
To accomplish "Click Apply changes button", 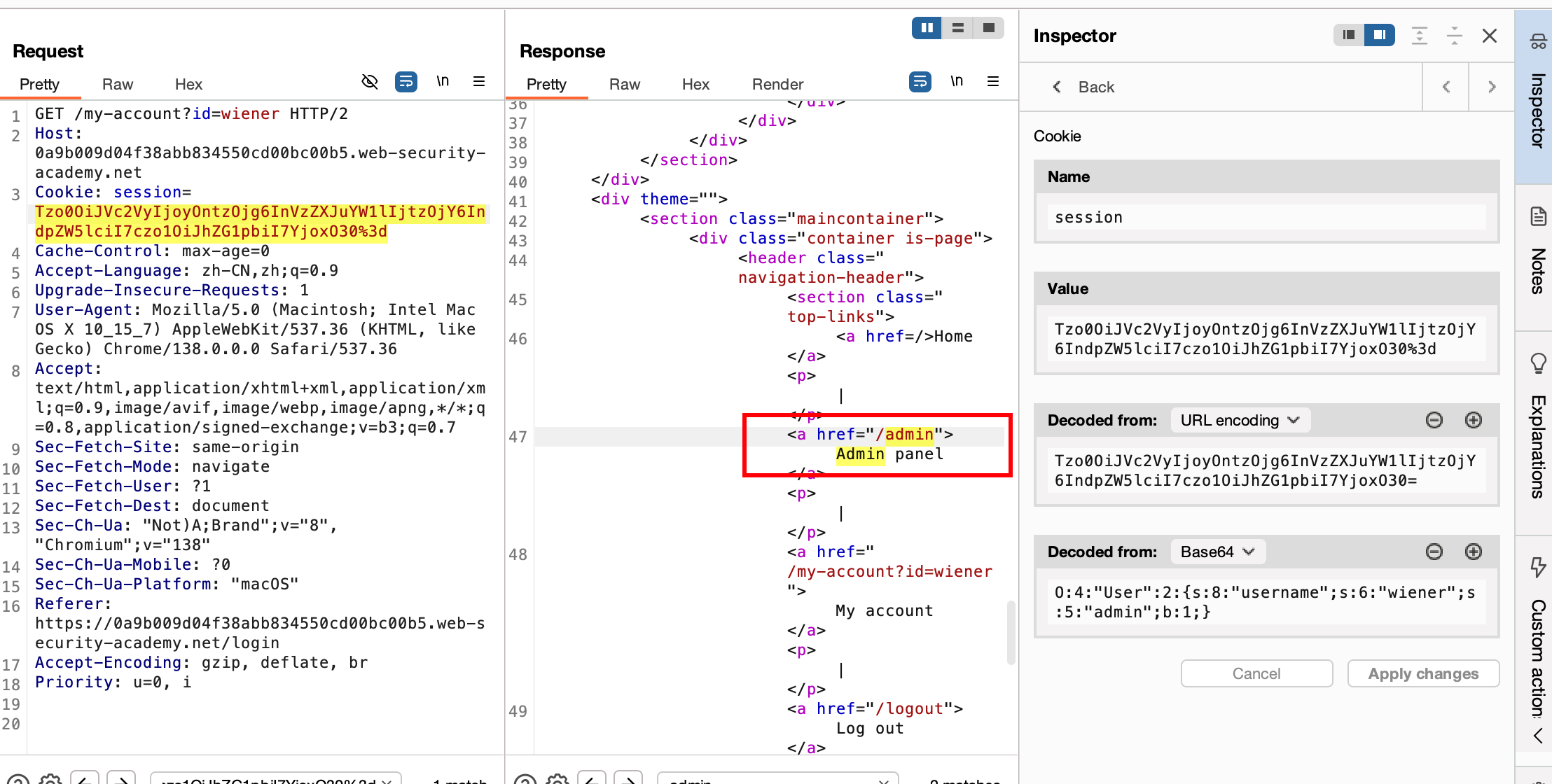I will click(1422, 673).
